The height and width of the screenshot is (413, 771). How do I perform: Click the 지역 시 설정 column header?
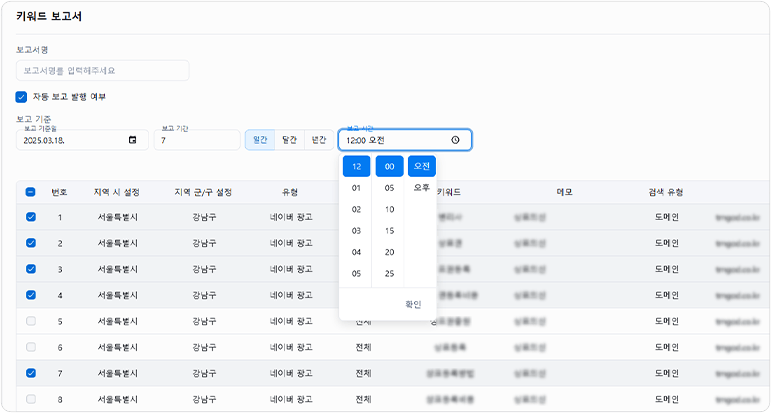pos(117,192)
